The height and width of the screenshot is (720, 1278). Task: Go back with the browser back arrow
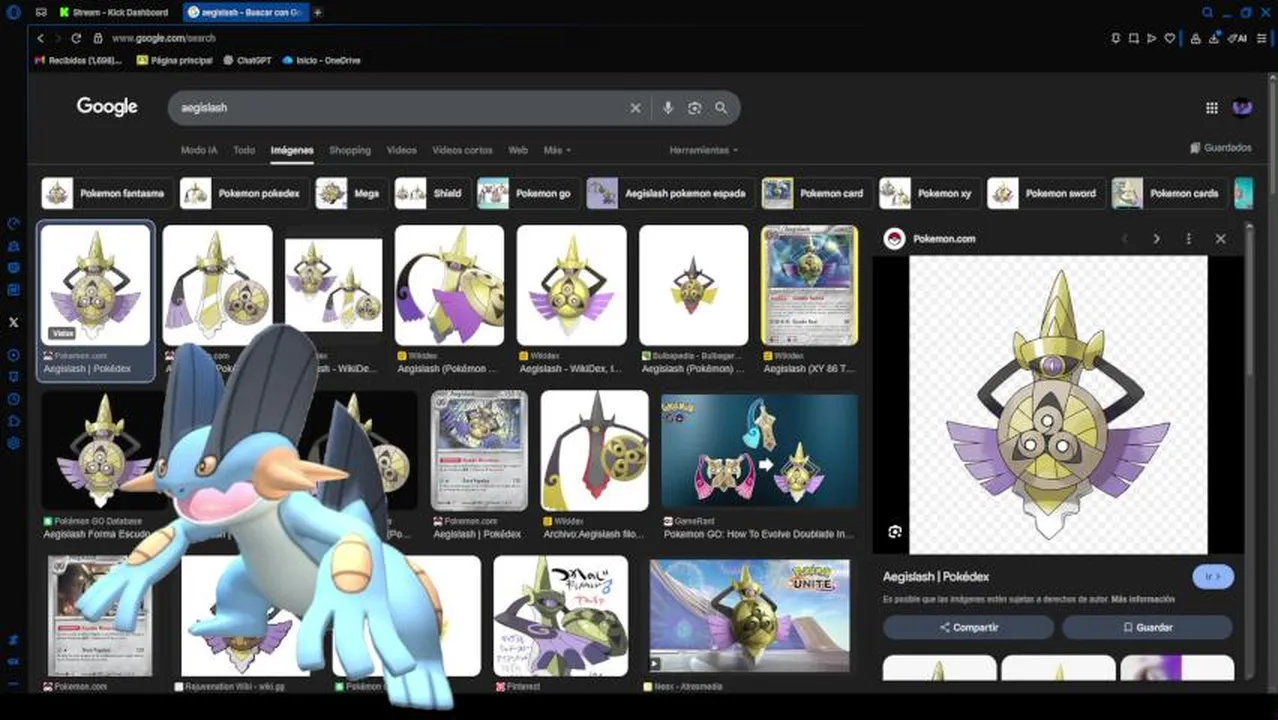40,38
